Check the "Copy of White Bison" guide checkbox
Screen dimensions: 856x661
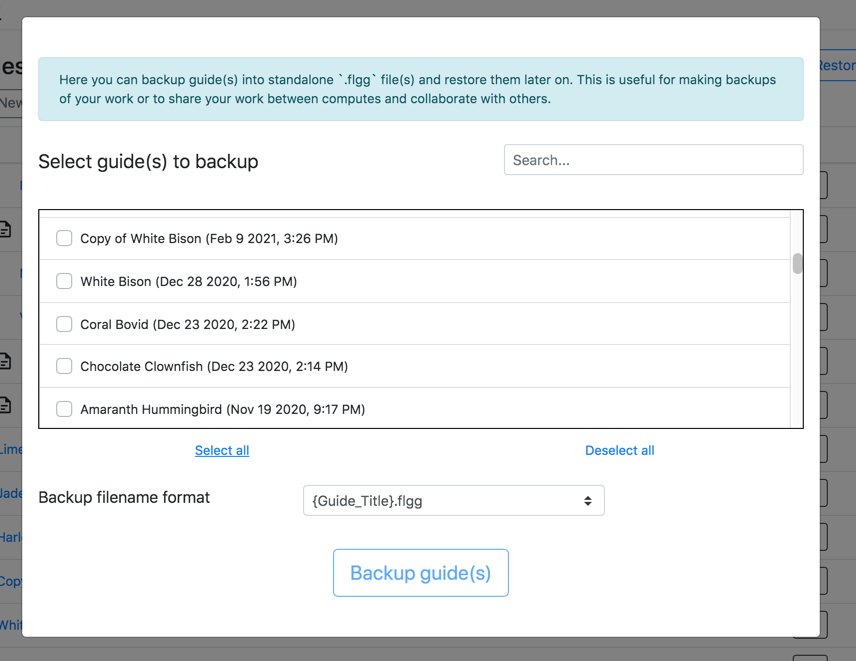(64, 238)
